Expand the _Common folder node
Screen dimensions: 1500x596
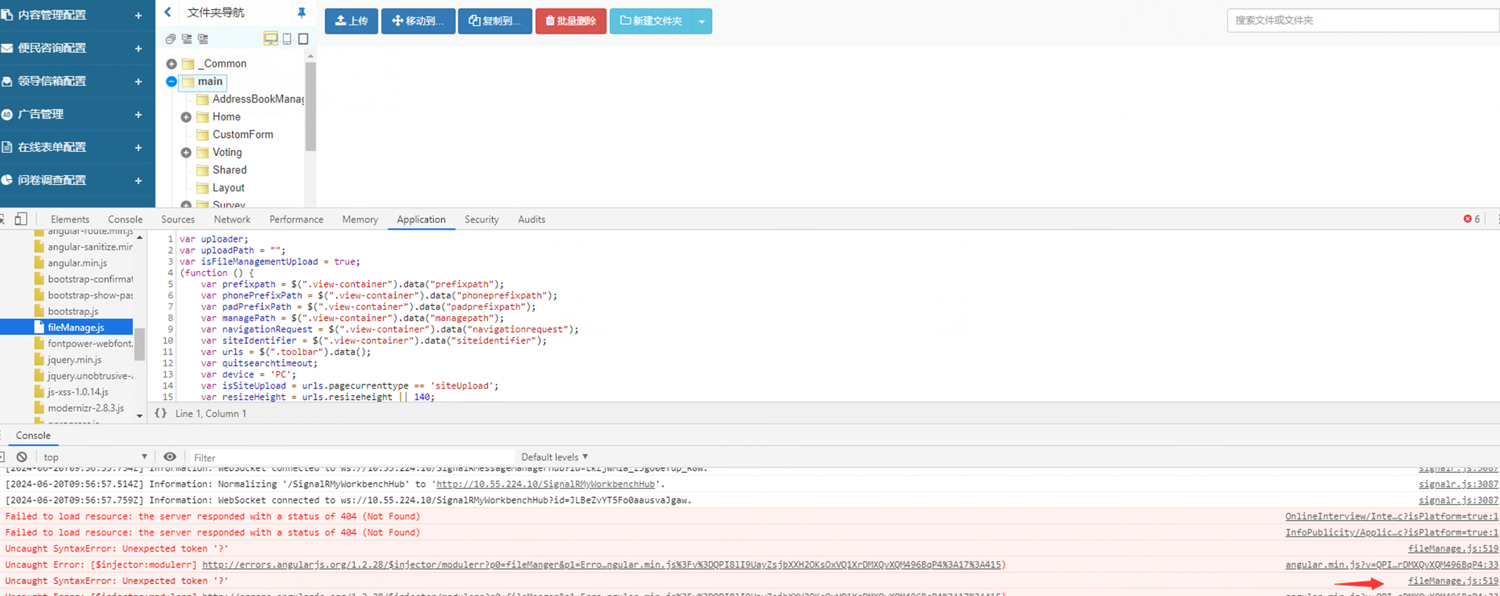(x=171, y=64)
